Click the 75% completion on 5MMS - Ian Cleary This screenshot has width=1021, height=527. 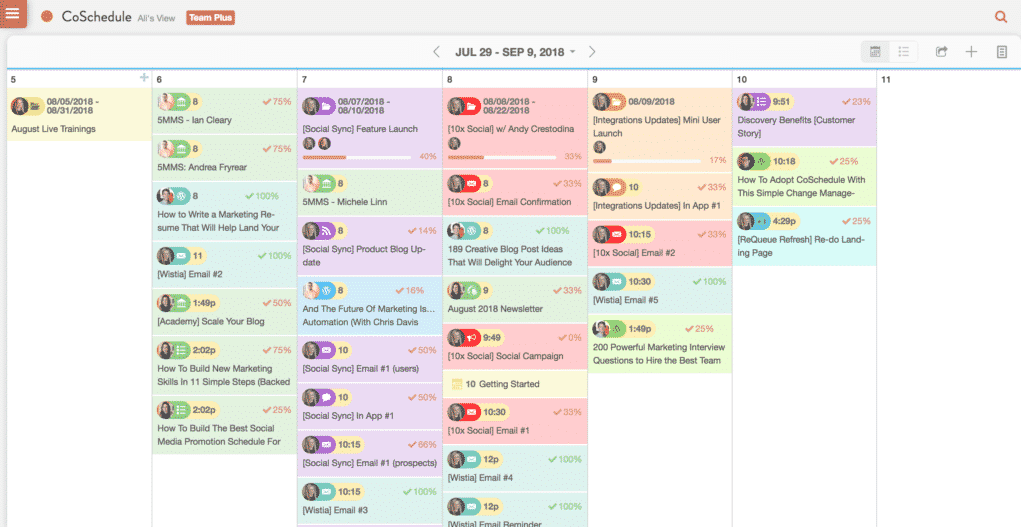[x=277, y=102]
